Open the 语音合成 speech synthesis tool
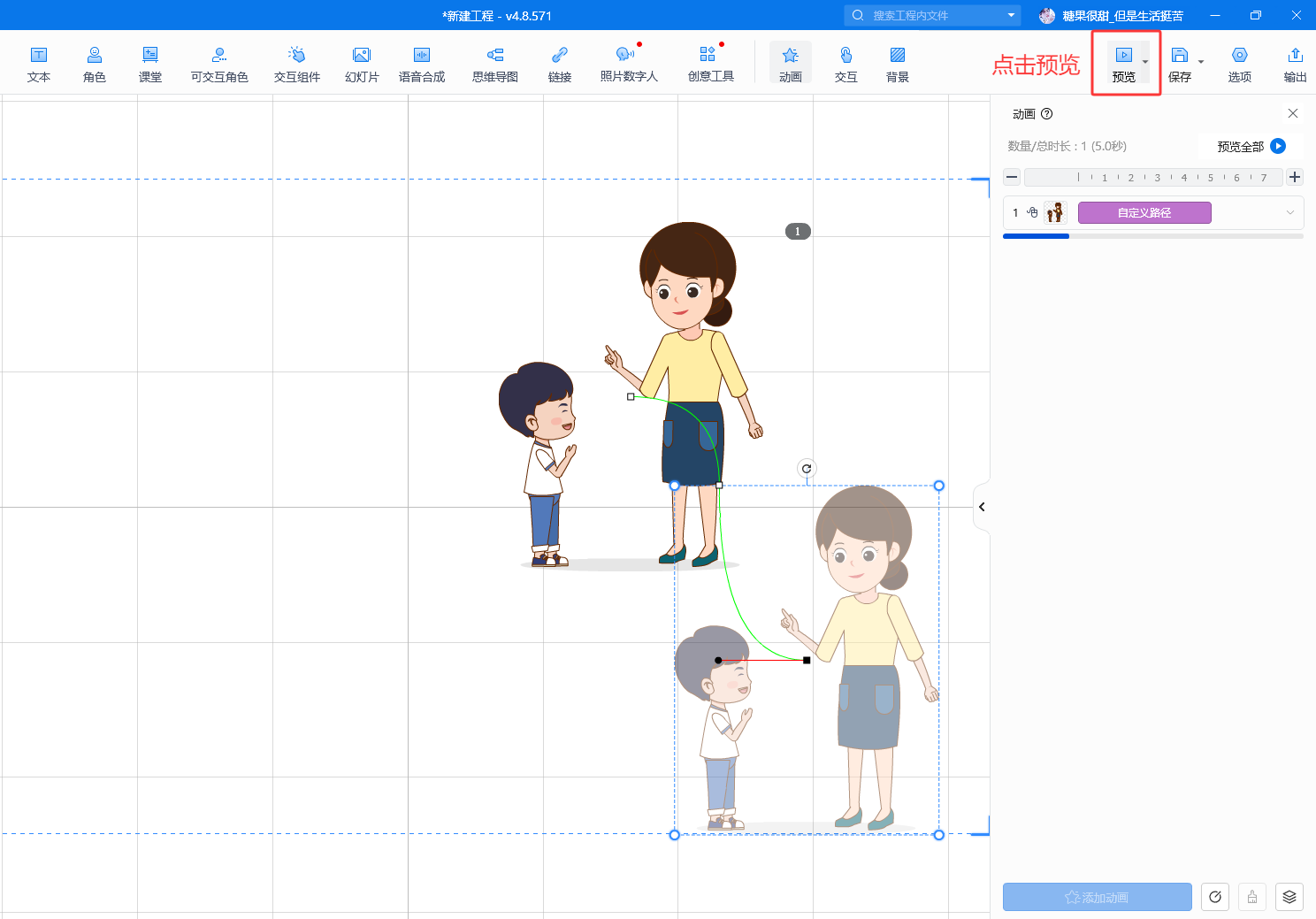This screenshot has height=919, width=1316. (x=422, y=64)
